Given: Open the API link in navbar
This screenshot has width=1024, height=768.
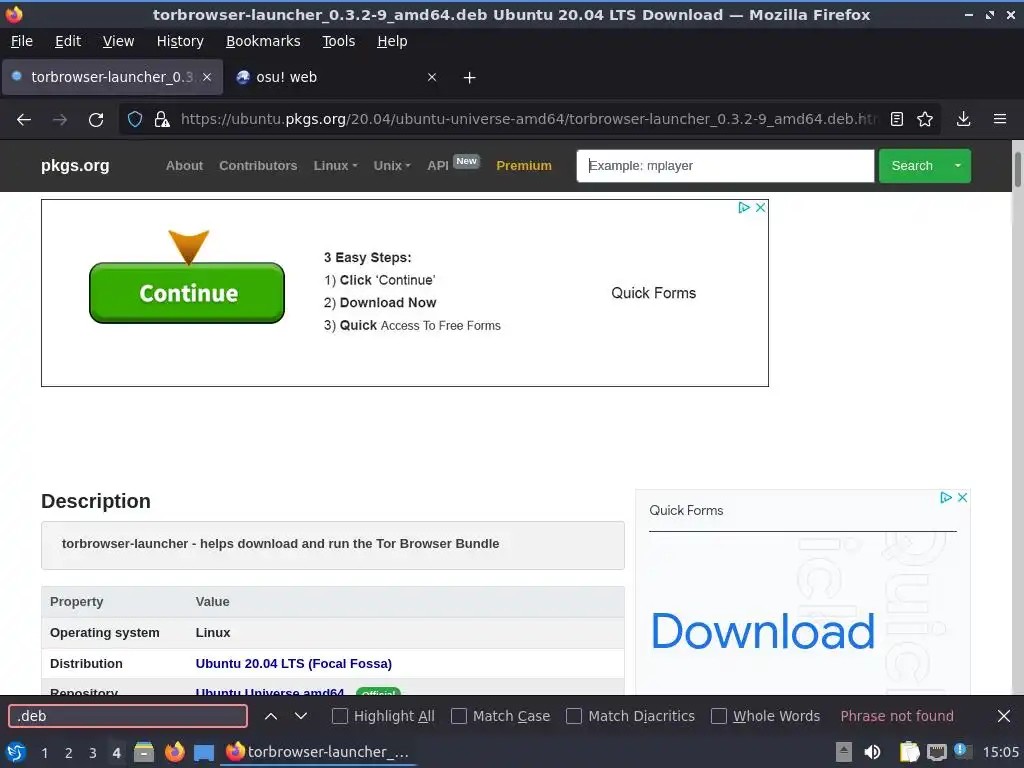Looking at the screenshot, I should 438,166.
